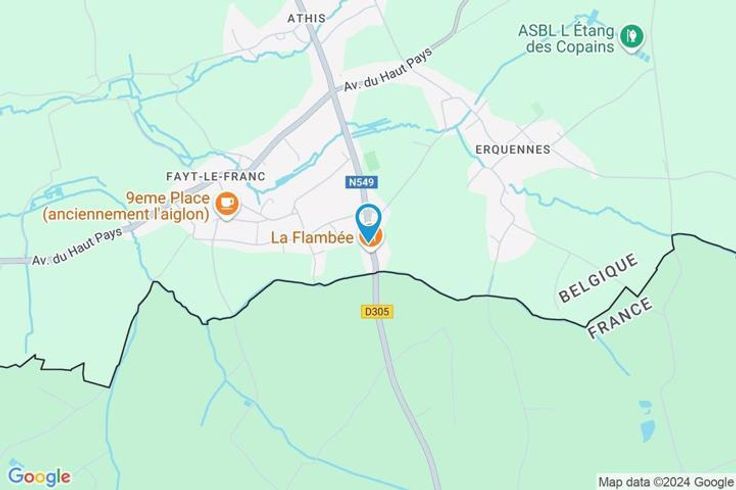The image size is (736, 490).
Task: Select the ASBL L'Étang des Copains label
Action: pyautogui.click(x=566, y=39)
